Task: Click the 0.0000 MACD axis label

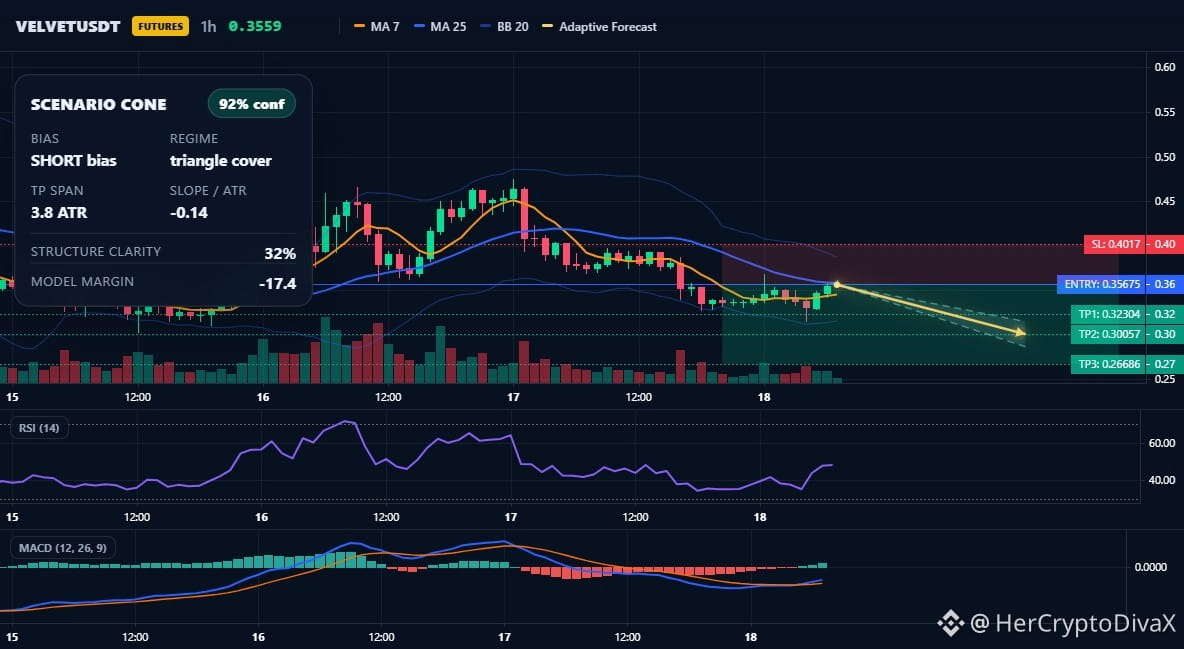Action: (x=1151, y=567)
